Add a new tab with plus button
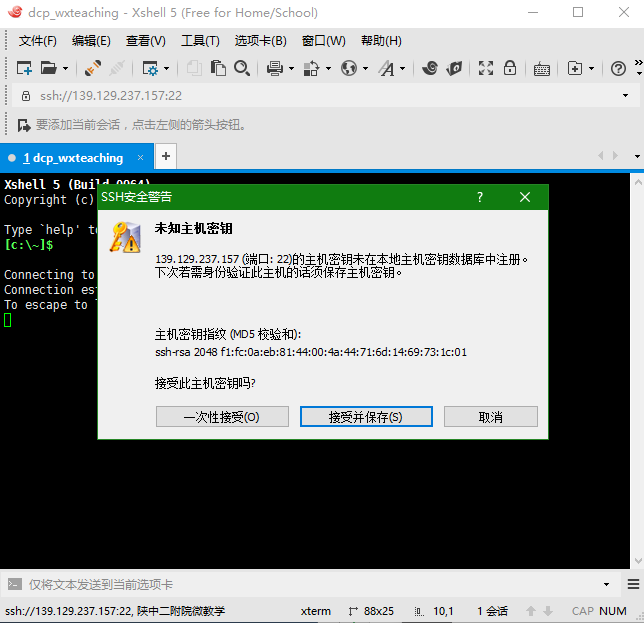644x623 pixels. coord(166,156)
